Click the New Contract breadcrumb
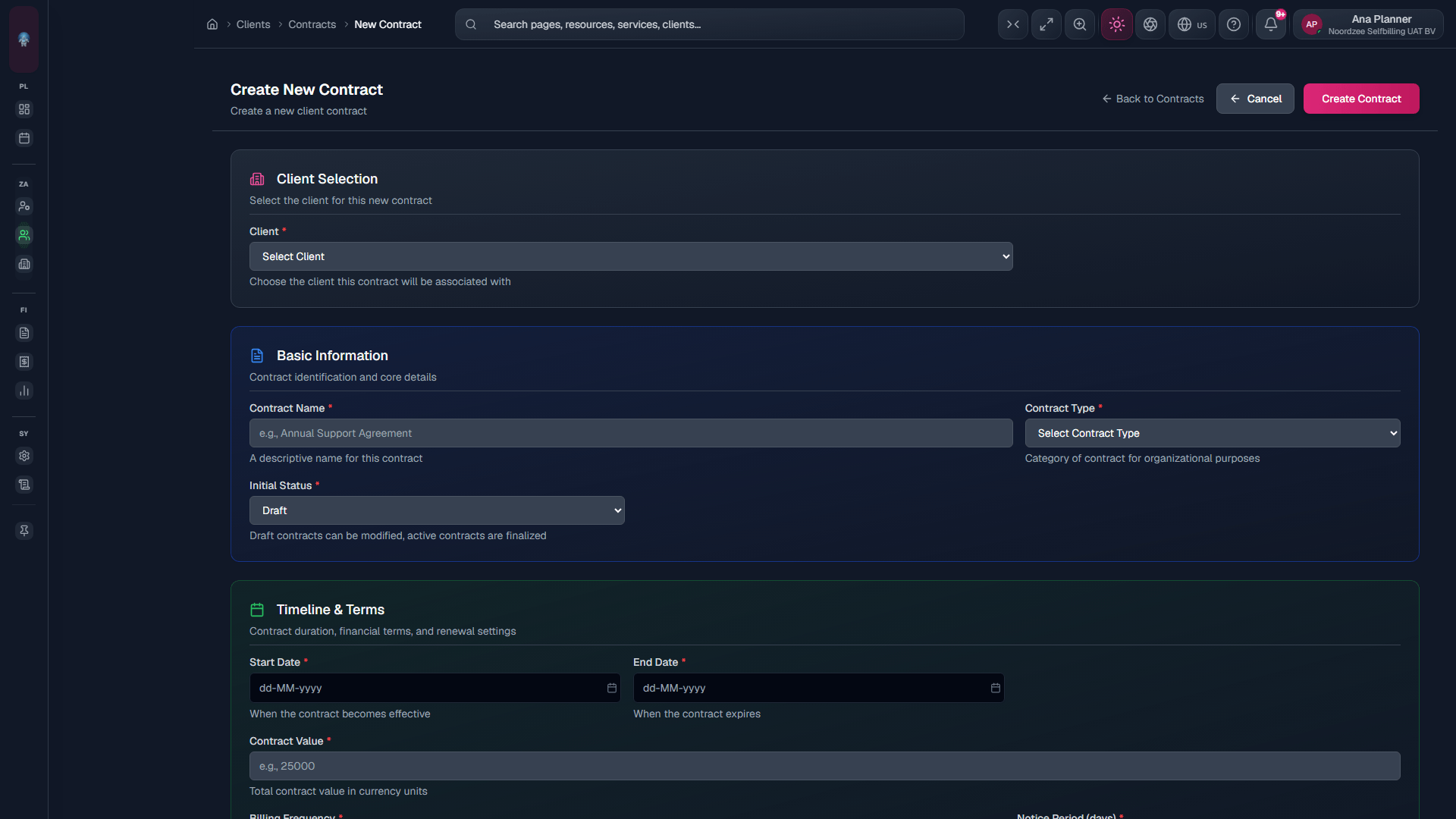 (388, 24)
